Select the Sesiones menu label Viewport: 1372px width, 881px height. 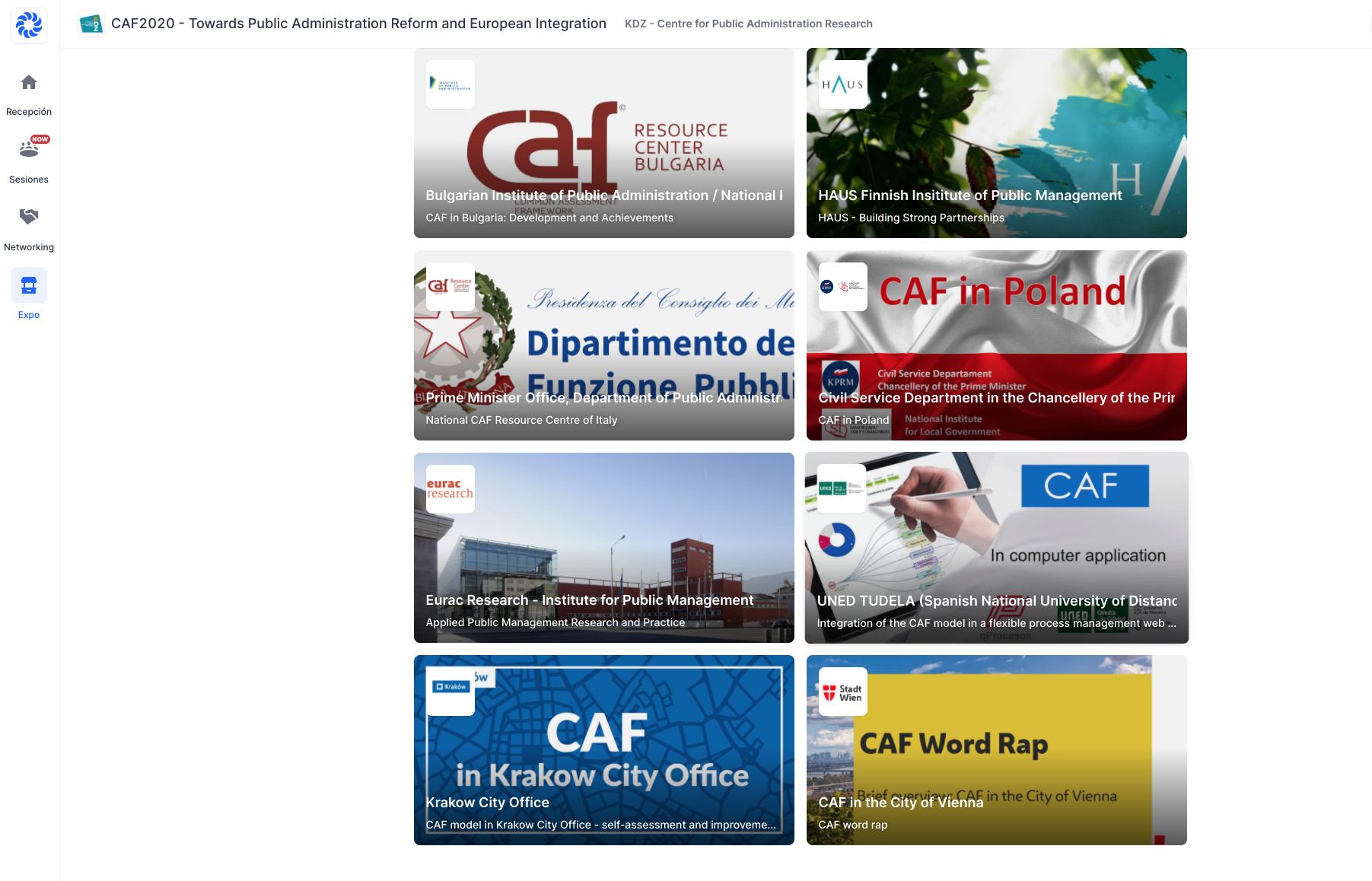coord(29,180)
